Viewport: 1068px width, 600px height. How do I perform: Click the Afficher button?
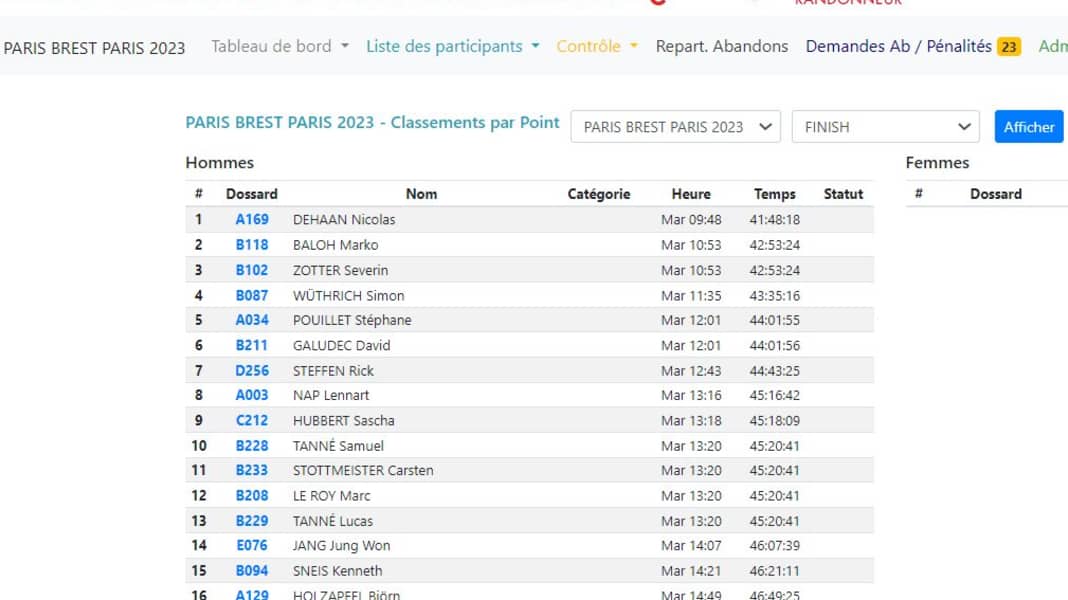pos(1028,127)
